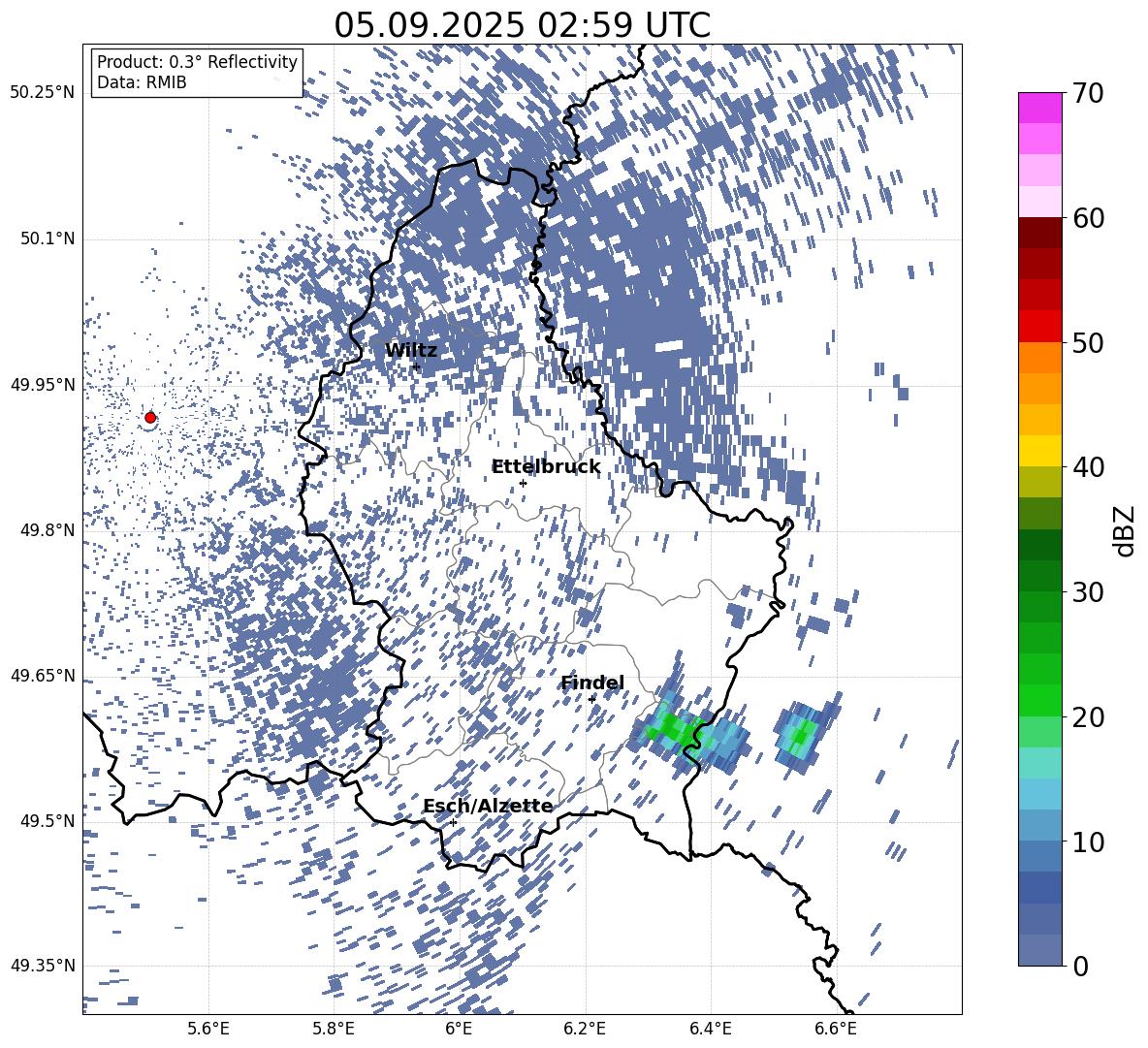The height and width of the screenshot is (1048, 1148).
Task: Click the magenta top segment of colorbar
Action: point(1040,109)
